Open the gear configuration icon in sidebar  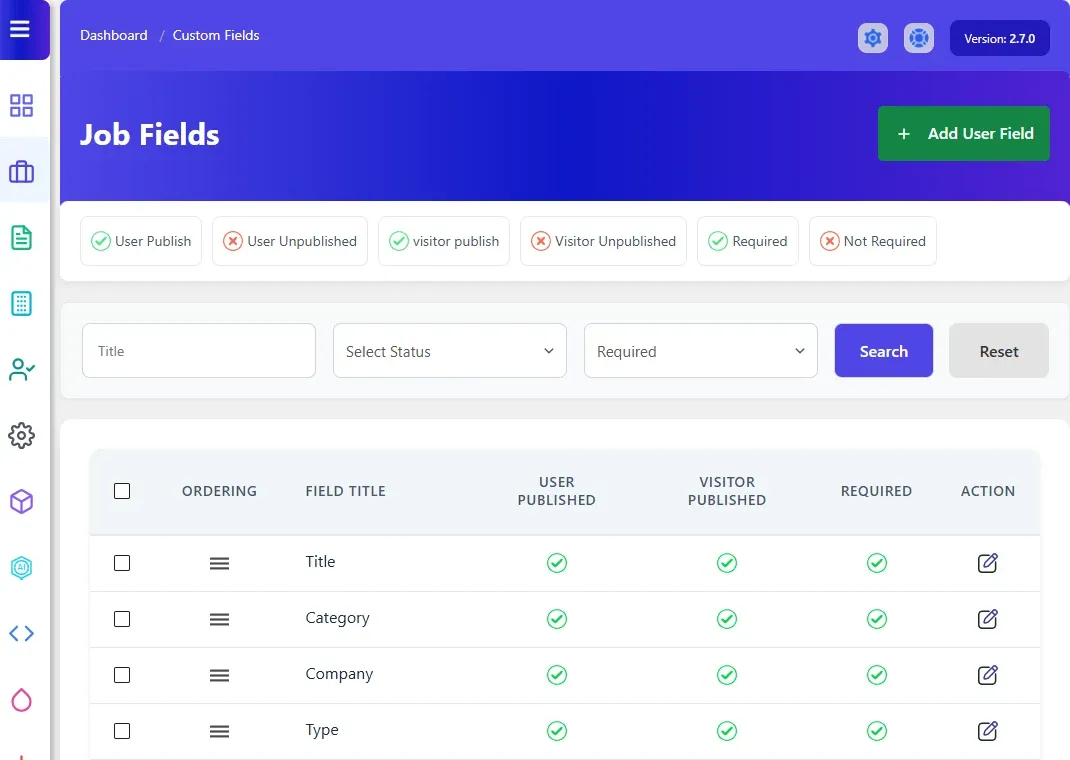pos(21,435)
